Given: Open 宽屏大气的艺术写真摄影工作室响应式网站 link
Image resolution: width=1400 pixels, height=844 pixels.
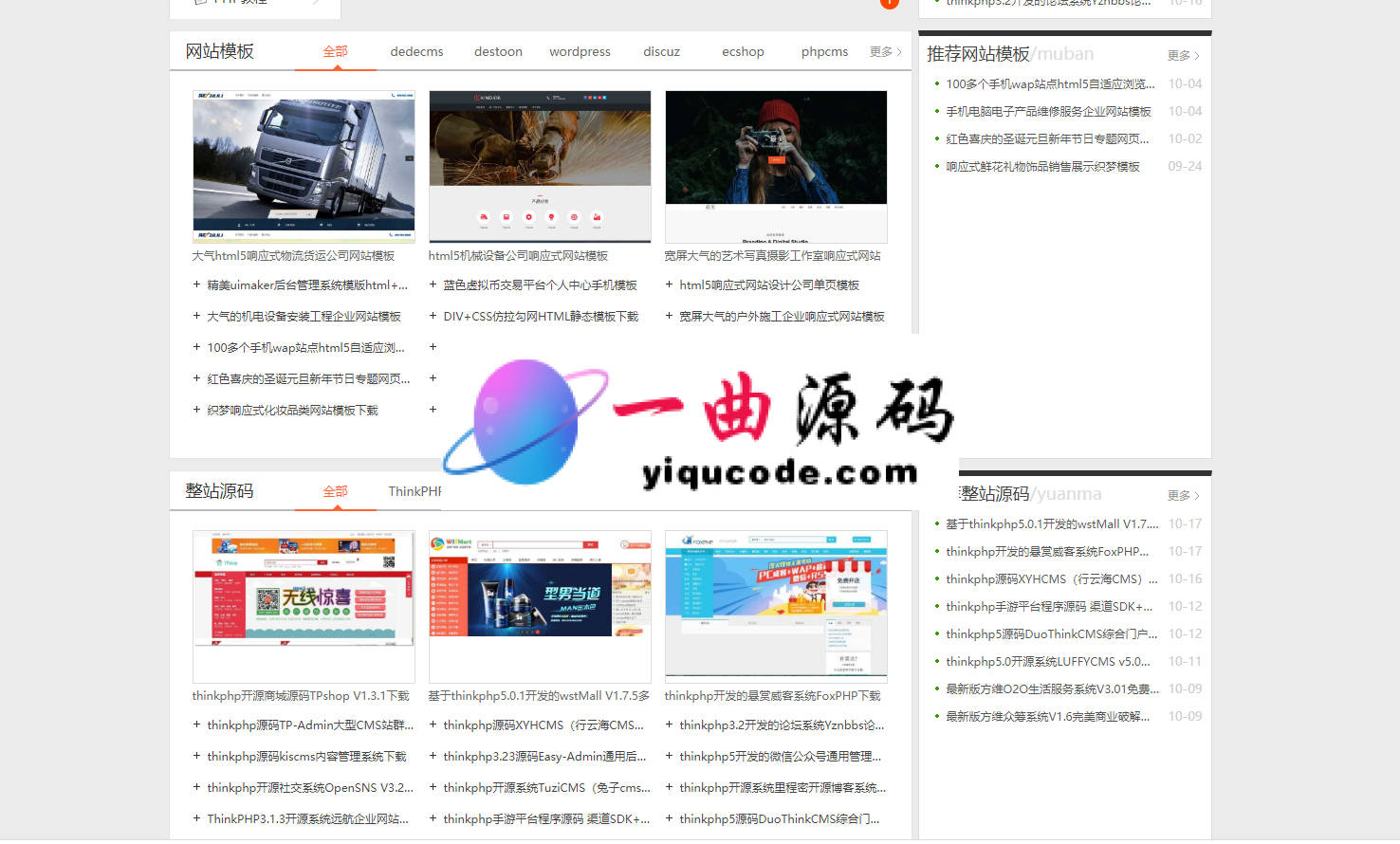Looking at the screenshot, I should pos(772,255).
